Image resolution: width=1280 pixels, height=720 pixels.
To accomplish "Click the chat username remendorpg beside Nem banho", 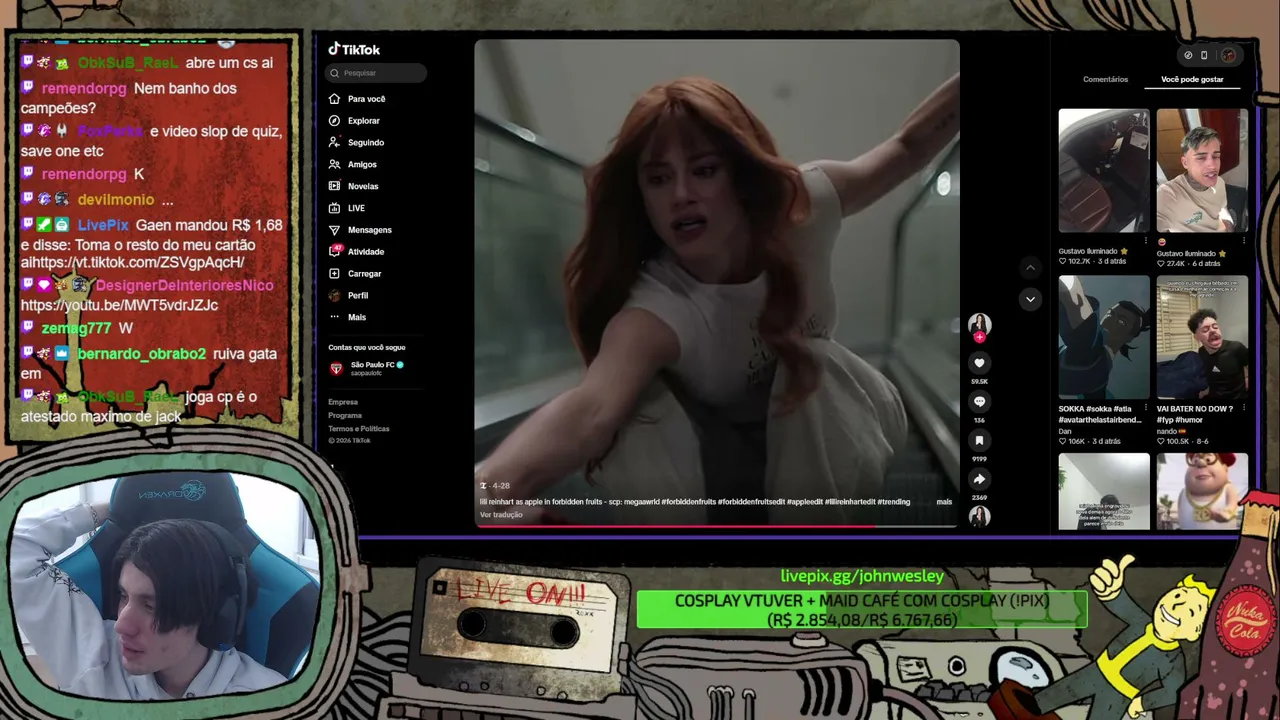I will (x=84, y=88).
